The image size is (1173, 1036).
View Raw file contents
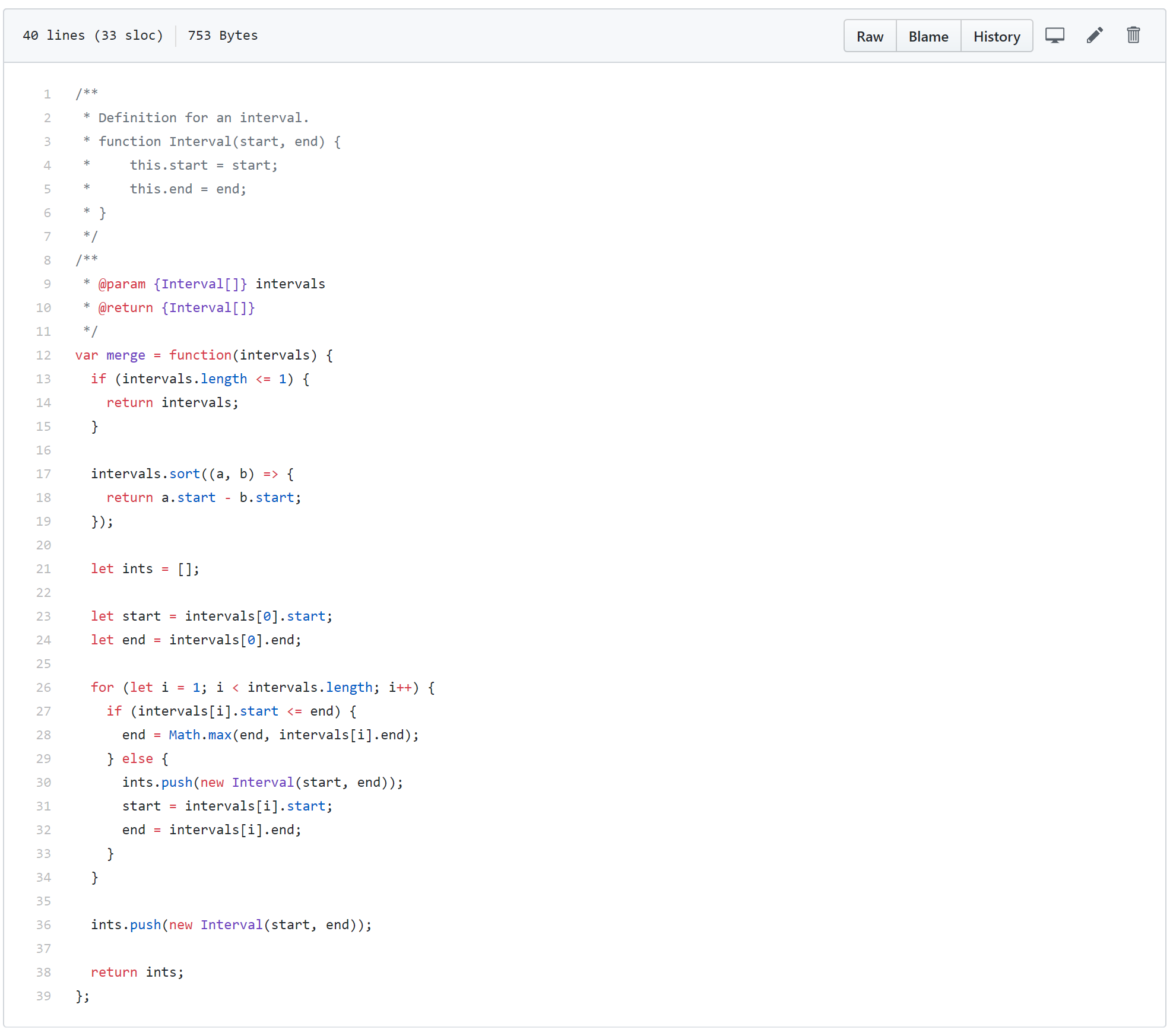[x=870, y=36]
